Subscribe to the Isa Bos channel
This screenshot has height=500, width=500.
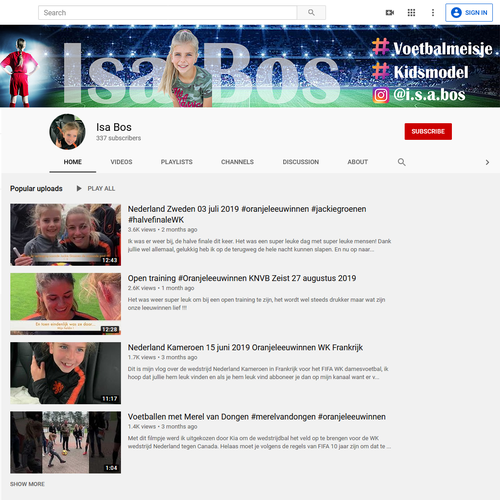coord(428,131)
